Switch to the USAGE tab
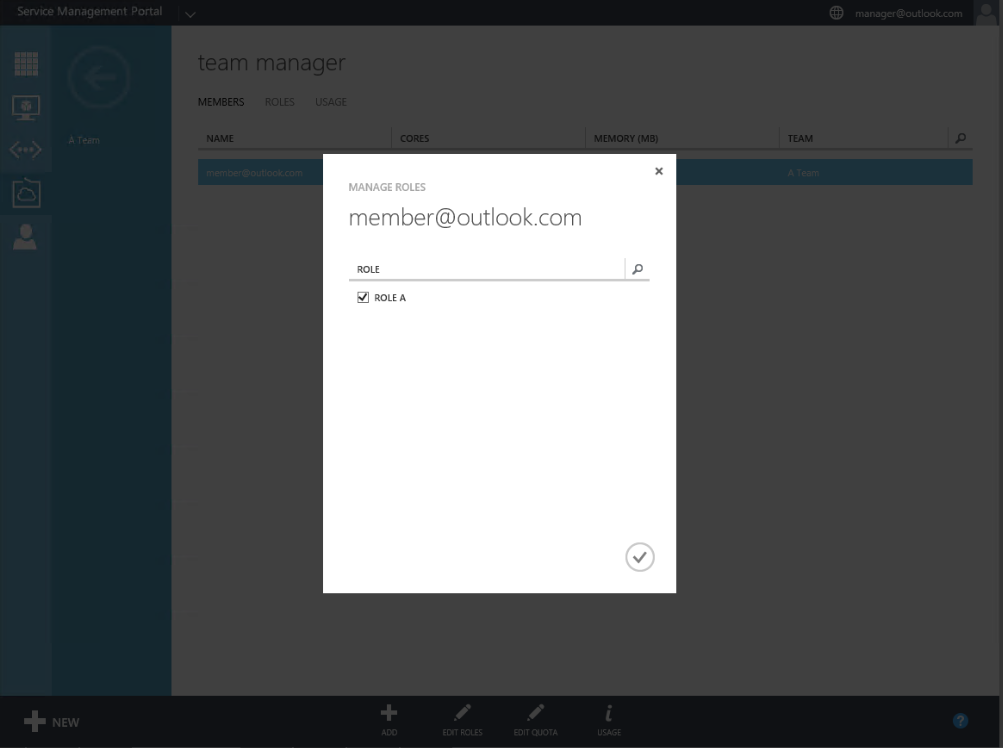This screenshot has width=1003, height=748. 331,102
